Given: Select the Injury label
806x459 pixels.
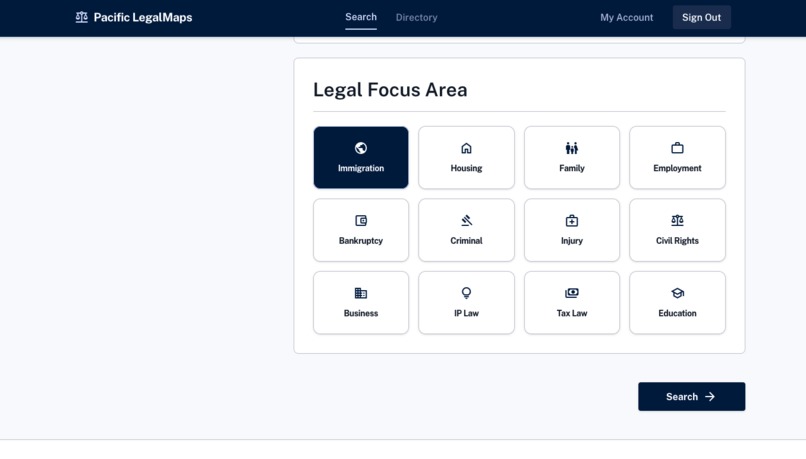Looking at the screenshot, I should 572,241.
